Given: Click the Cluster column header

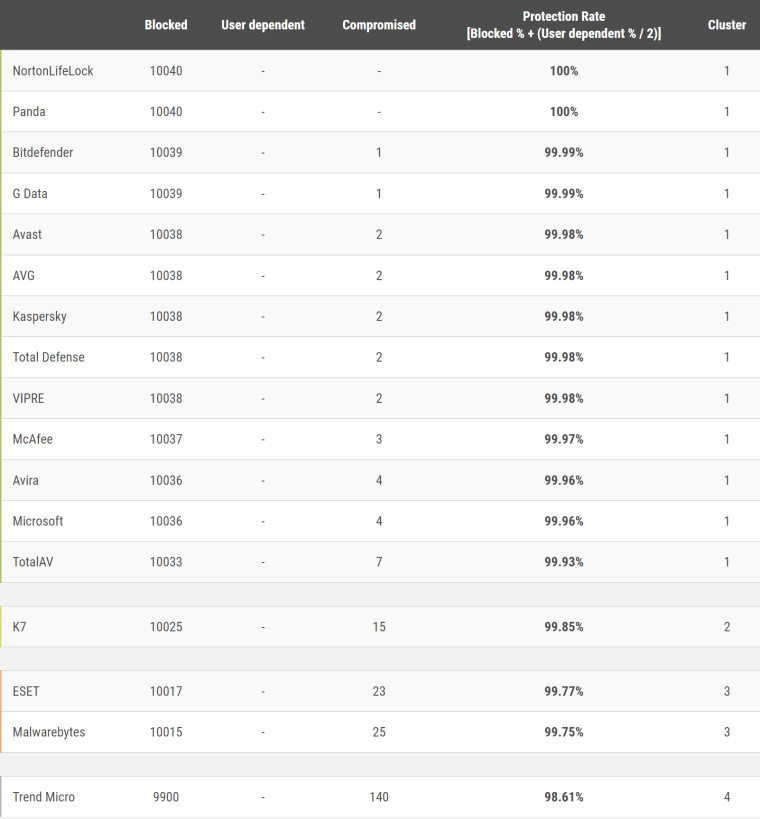Looking at the screenshot, I should pyautogui.click(x=727, y=25).
